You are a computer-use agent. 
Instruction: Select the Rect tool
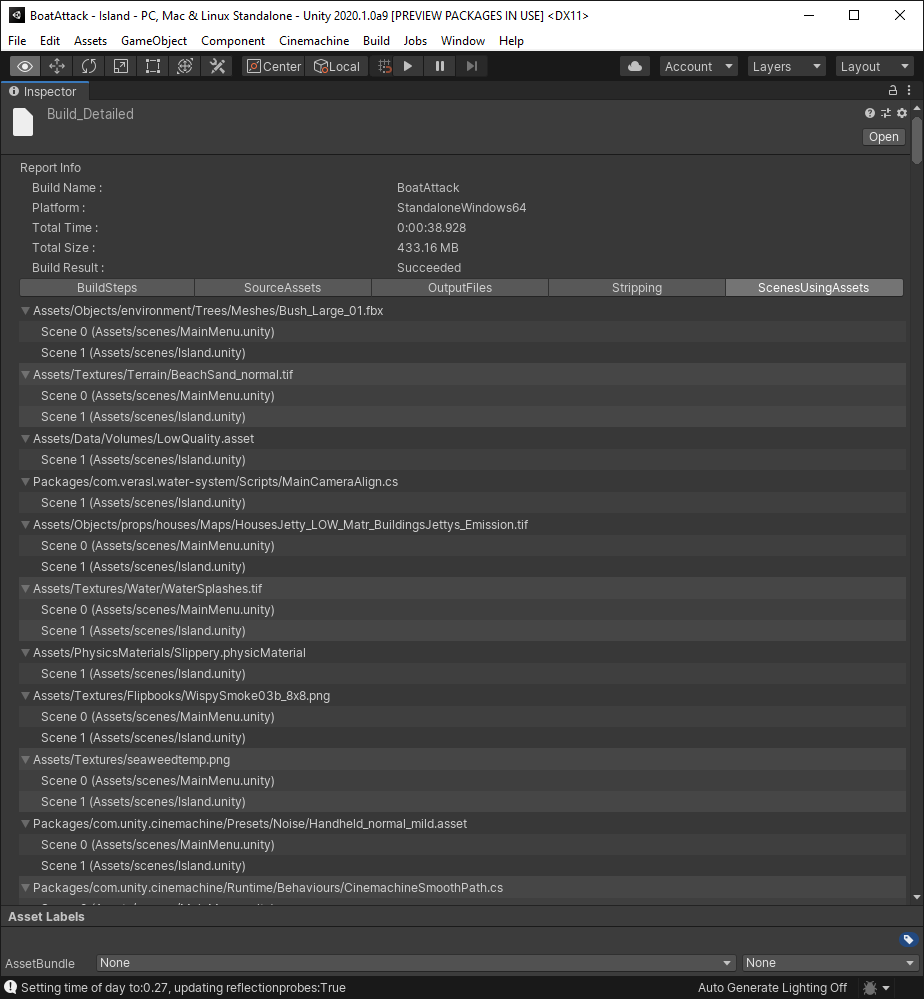click(x=153, y=66)
